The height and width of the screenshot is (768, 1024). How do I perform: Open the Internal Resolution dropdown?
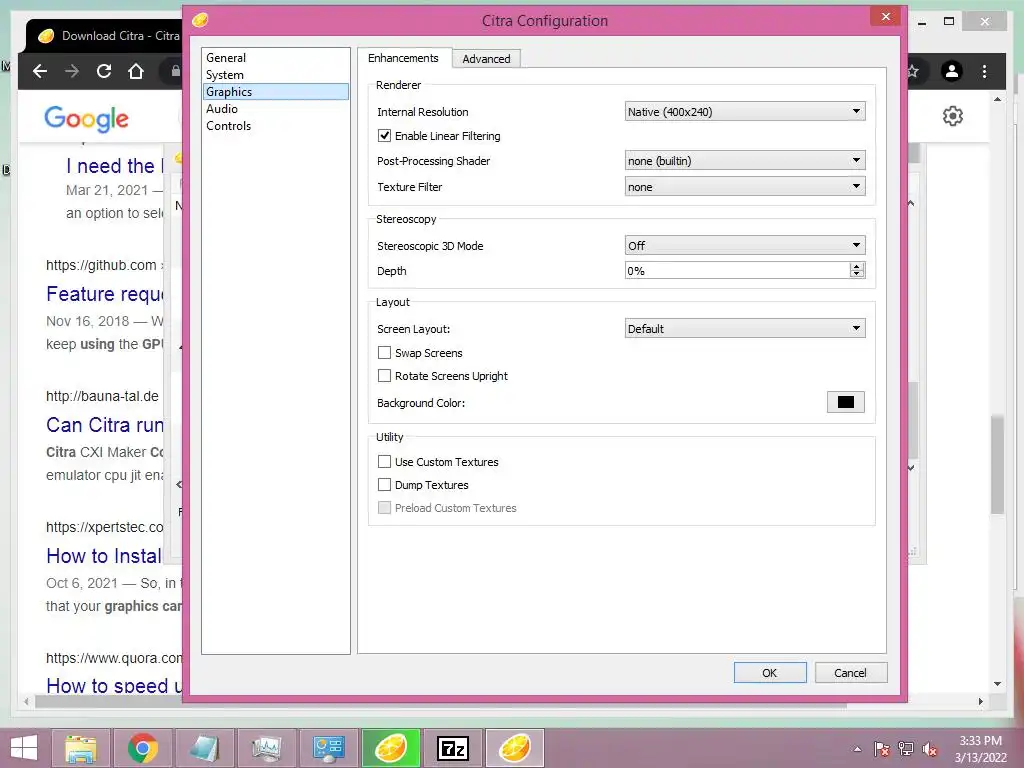(744, 112)
